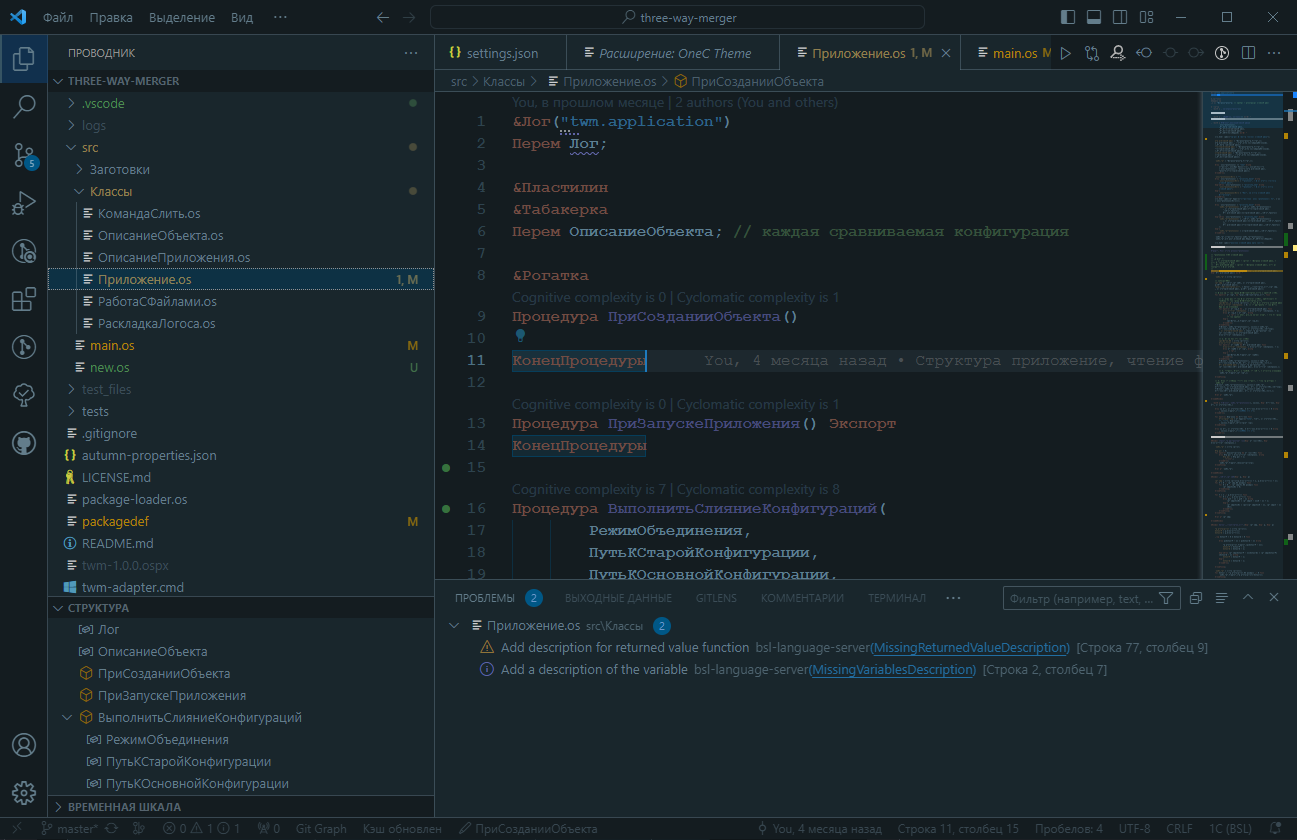Image resolution: width=1297 pixels, height=840 pixels.
Task: Run the file with the play icon
Action: (x=1065, y=53)
